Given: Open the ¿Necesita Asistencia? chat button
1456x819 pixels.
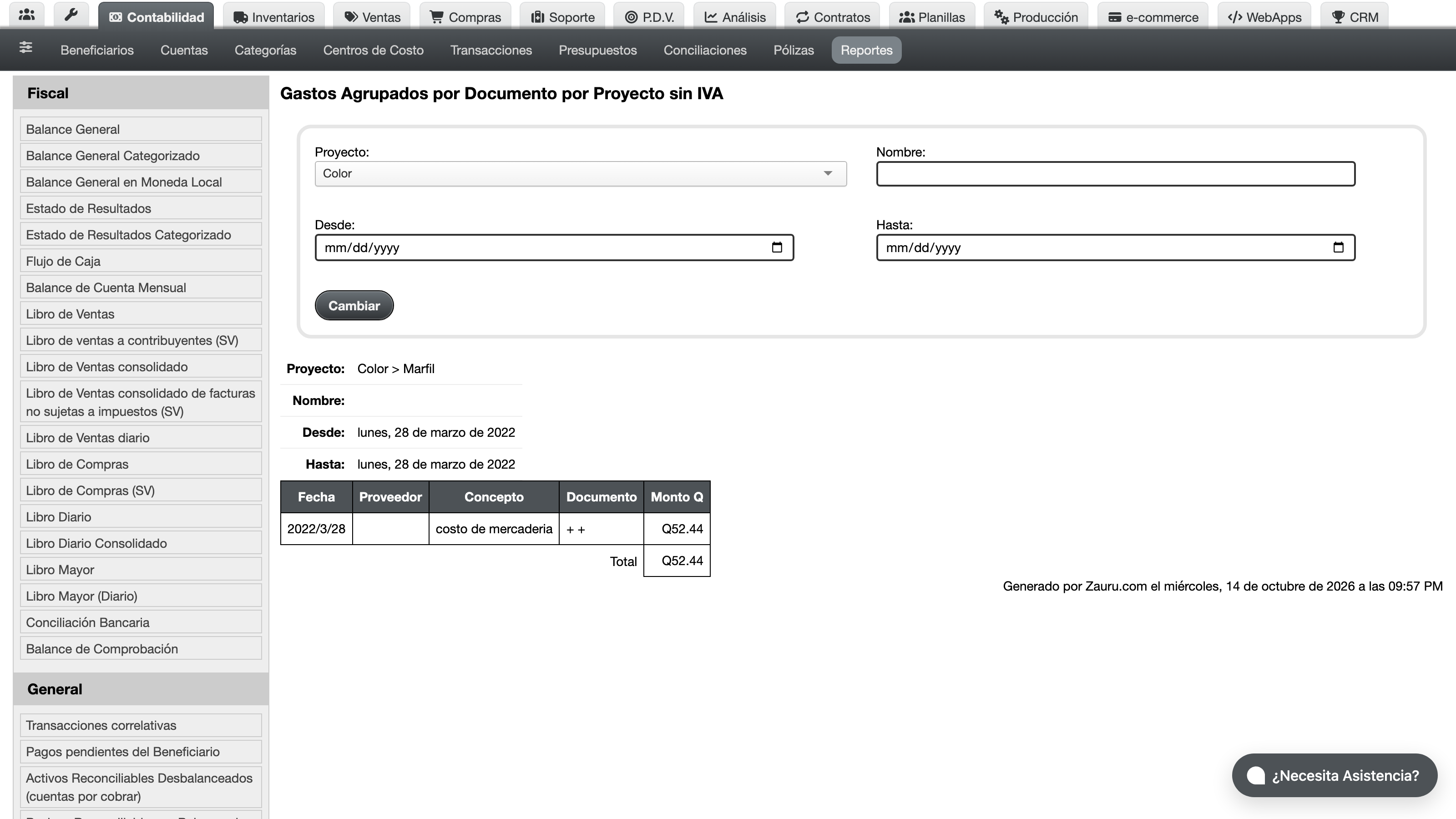Looking at the screenshot, I should coord(1335,775).
